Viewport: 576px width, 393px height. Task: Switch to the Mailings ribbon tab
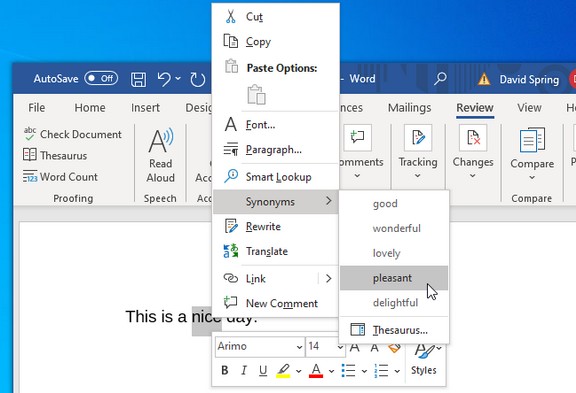[x=409, y=108]
